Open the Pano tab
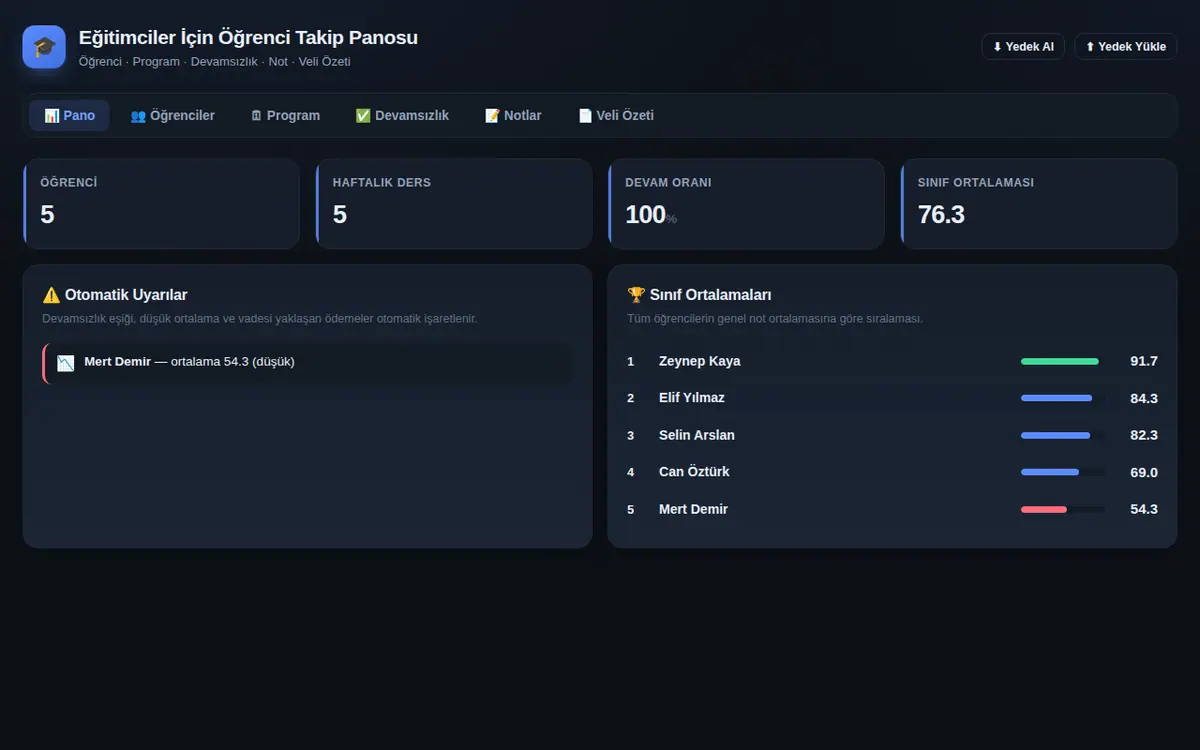The width and height of the screenshot is (1200, 750). pos(69,116)
